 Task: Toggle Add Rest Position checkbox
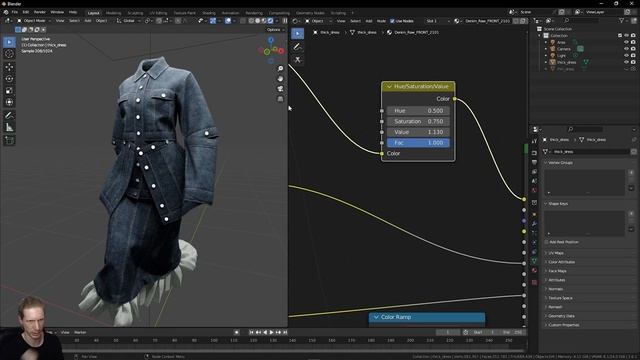point(546,242)
